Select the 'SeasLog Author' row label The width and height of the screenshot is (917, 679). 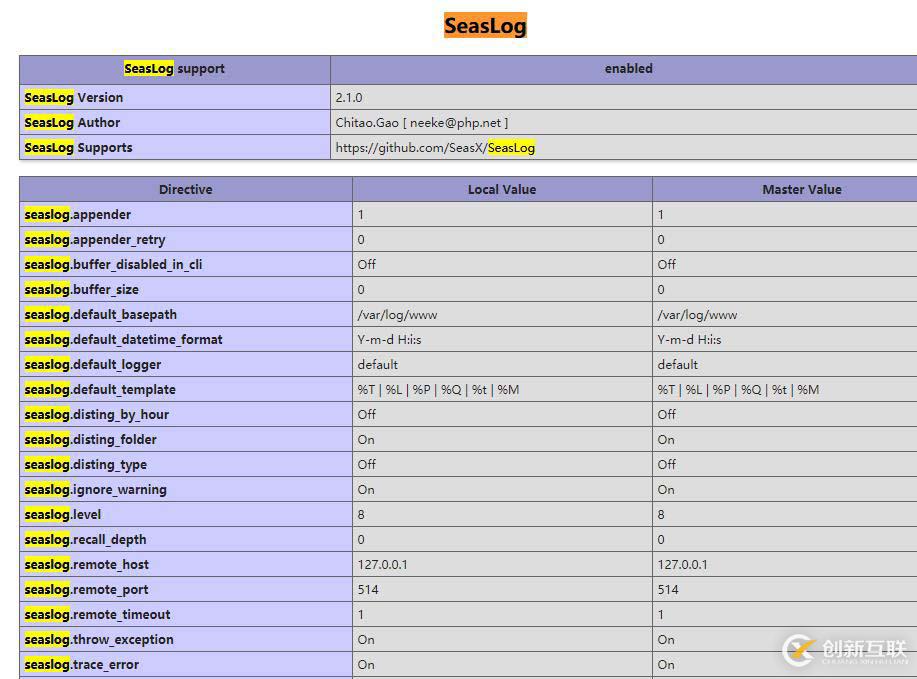coord(72,123)
